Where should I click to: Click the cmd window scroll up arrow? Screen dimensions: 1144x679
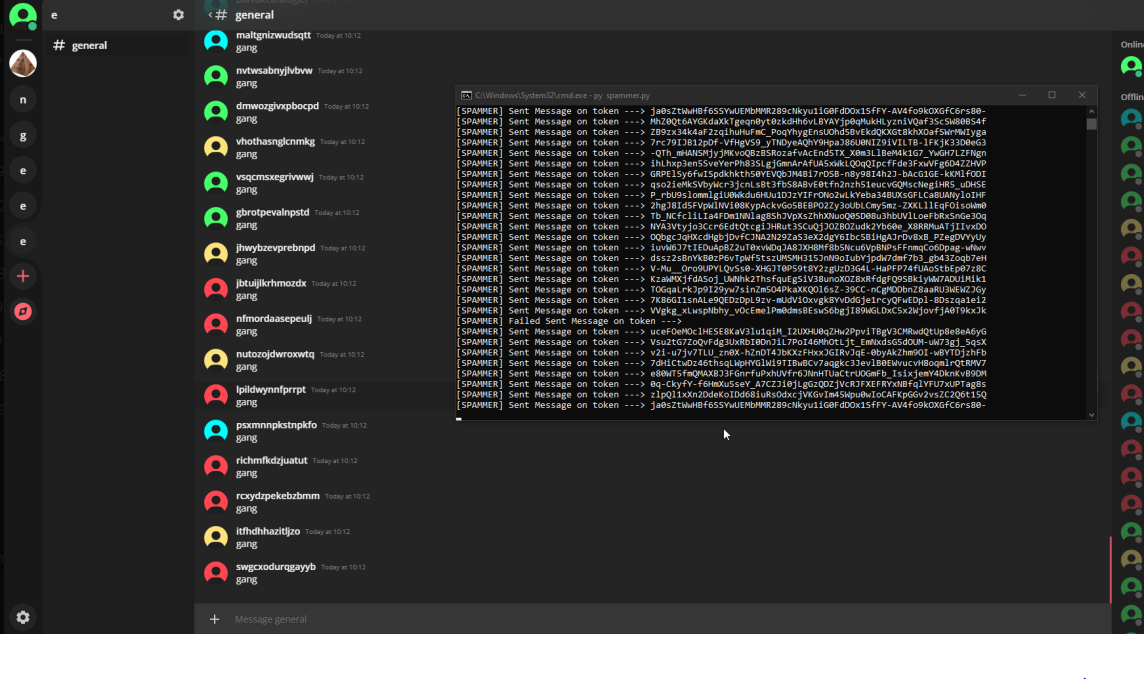coord(1091,112)
